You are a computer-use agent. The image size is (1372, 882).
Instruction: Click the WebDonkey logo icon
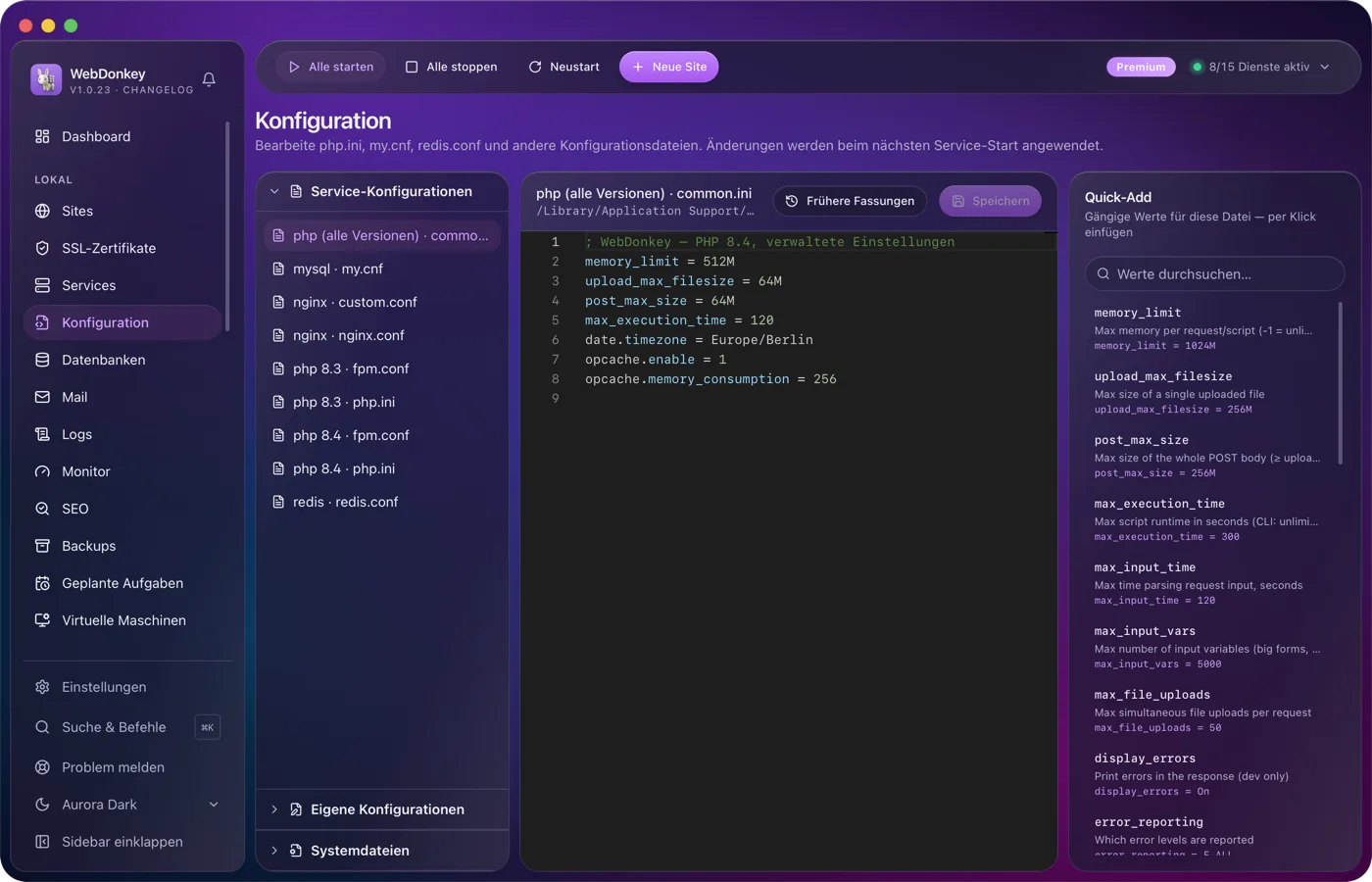point(46,79)
